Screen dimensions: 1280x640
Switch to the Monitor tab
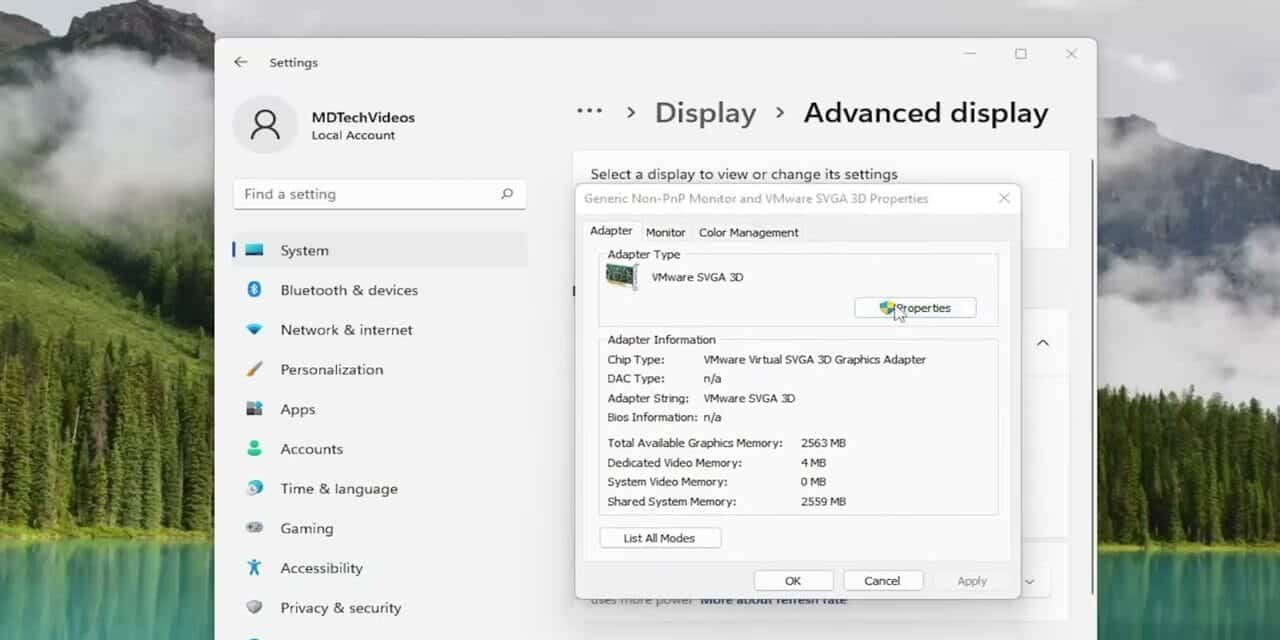tap(665, 232)
